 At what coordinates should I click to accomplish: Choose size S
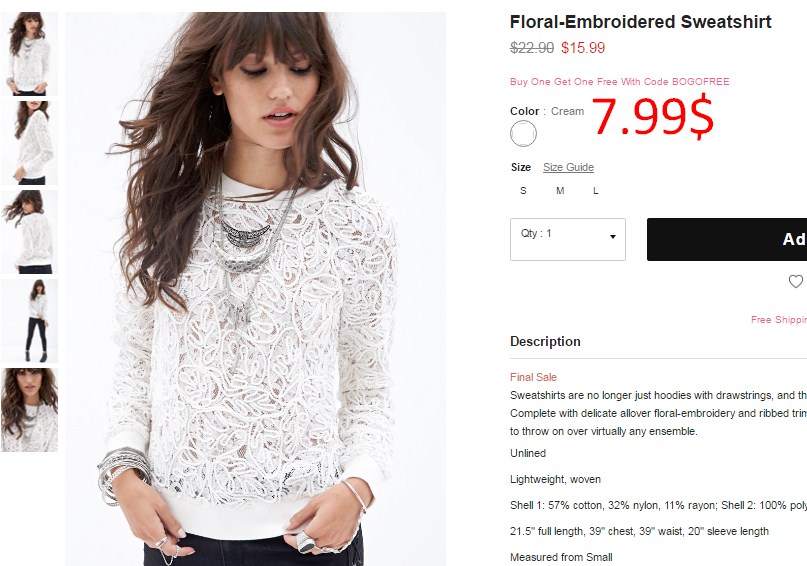(523, 191)
